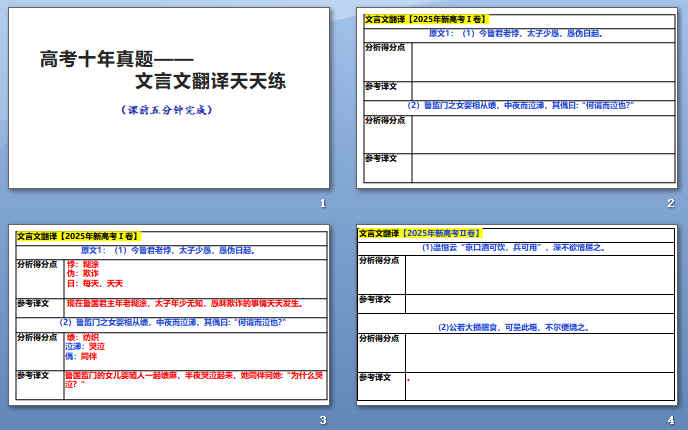Click the red 悖：糊涂 annotation on slide 3
This screenshot has height=430, width=688.
tap(82, 264)
